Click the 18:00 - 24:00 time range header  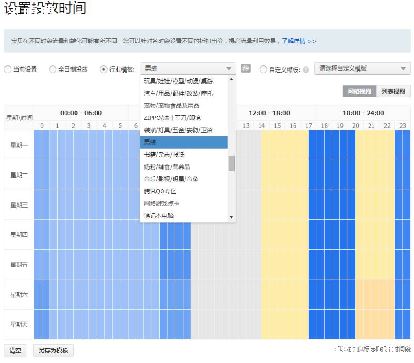click(x=363, y=113)
